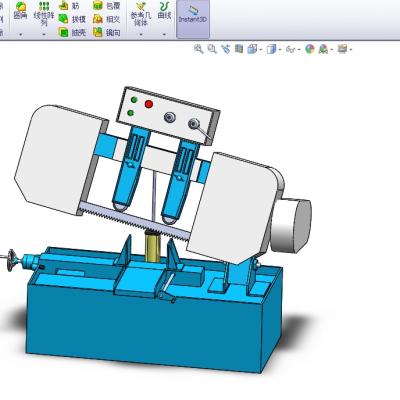Screen dimensions: 400x400
Task: Expand the Fillet (圆角) dropdown arrow
Action: click(x=21, y=34)
